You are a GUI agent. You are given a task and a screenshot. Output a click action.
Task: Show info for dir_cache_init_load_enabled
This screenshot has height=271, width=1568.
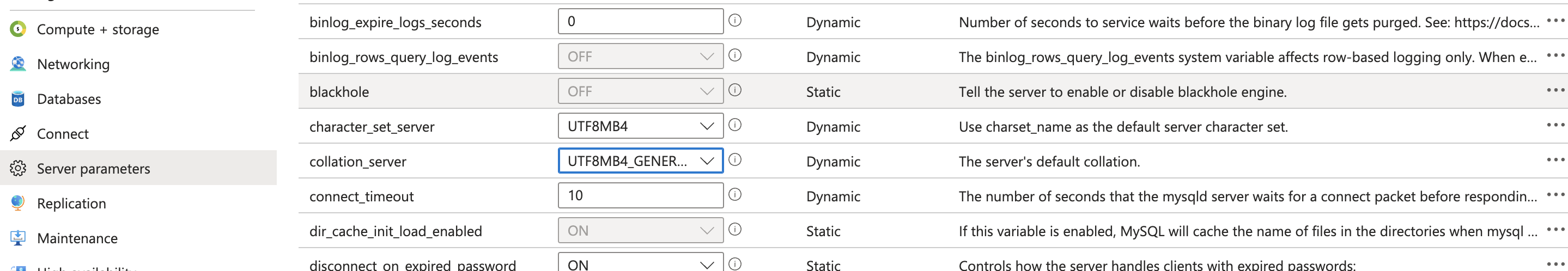point(735,229)
